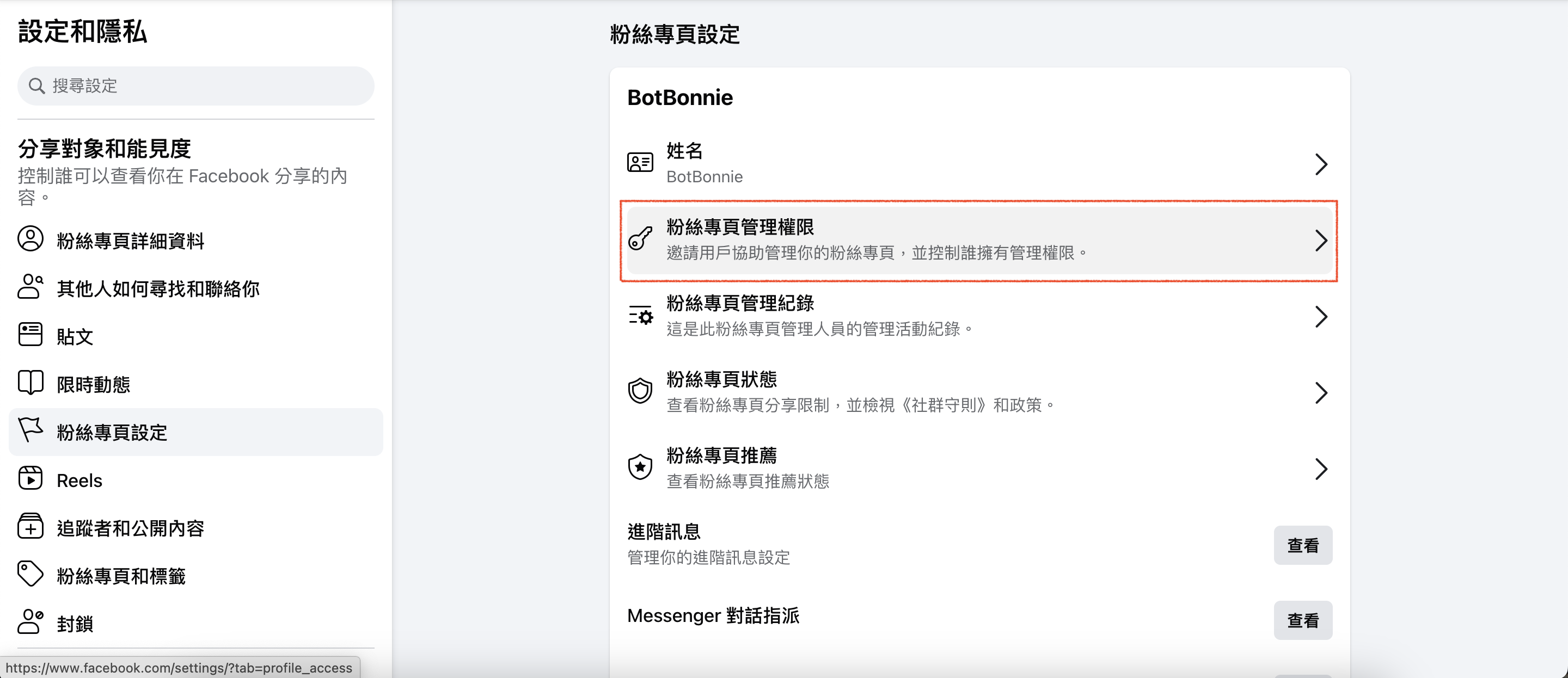Screen dimensions: 1568x678
Task: Go to 其他人如何尋找和聯絡你 in the sidebar
Action: click(158, 288)
